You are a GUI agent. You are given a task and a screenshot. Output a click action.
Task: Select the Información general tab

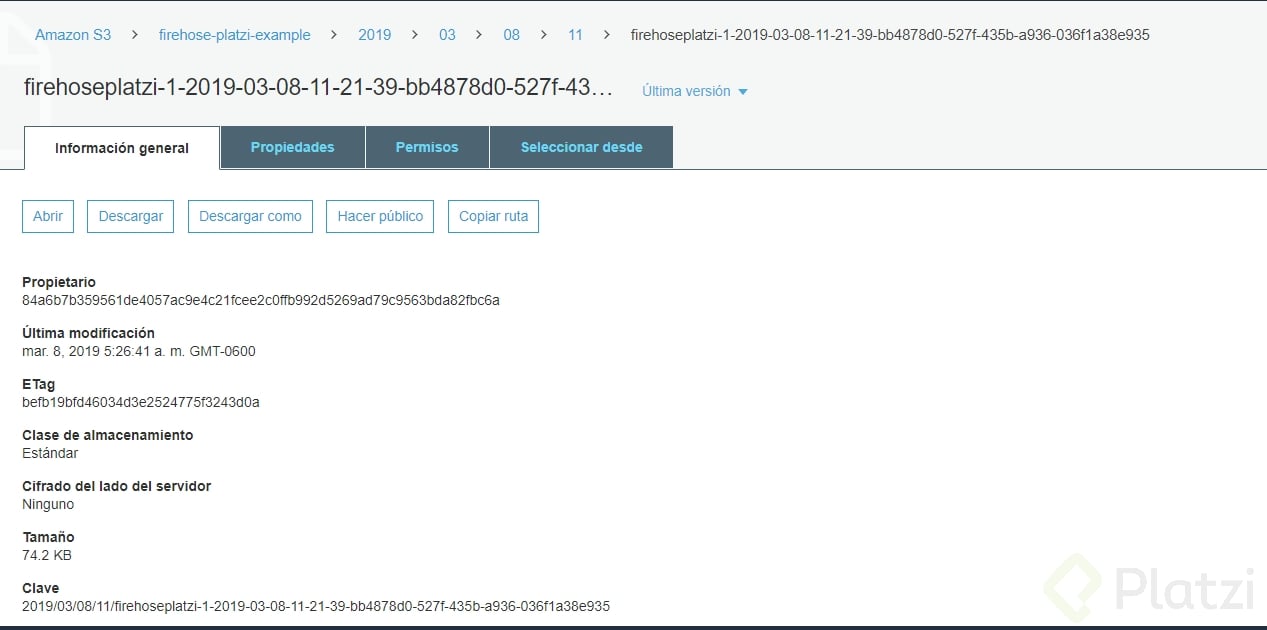point(122,148)
